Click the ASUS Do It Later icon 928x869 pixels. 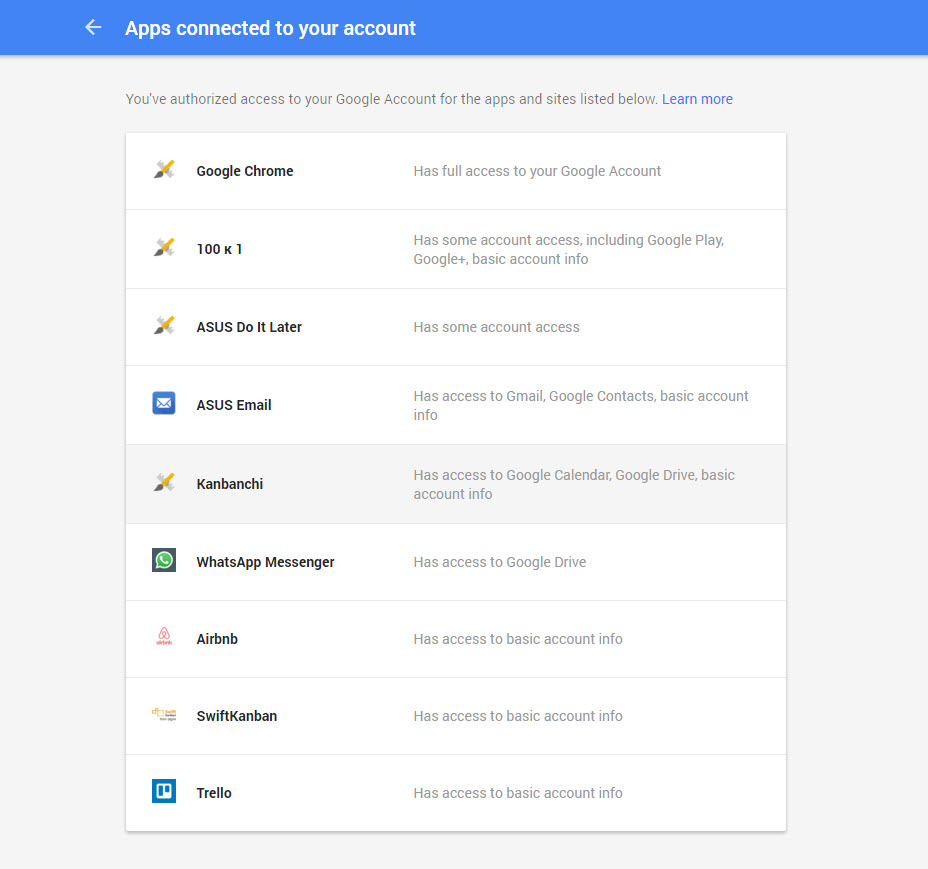pyautogui.click(x=164, y=326)
